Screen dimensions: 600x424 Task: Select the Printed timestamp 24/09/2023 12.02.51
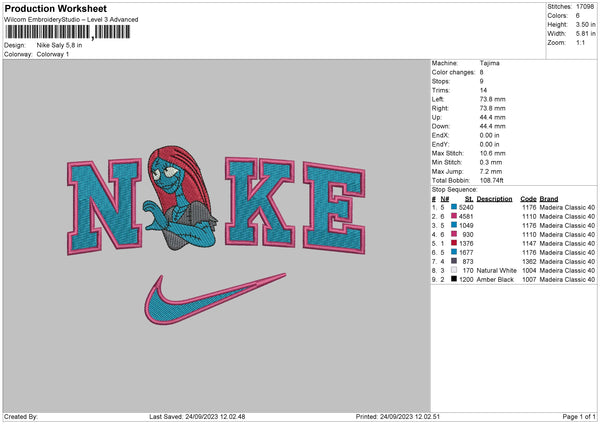coord(410,416)
